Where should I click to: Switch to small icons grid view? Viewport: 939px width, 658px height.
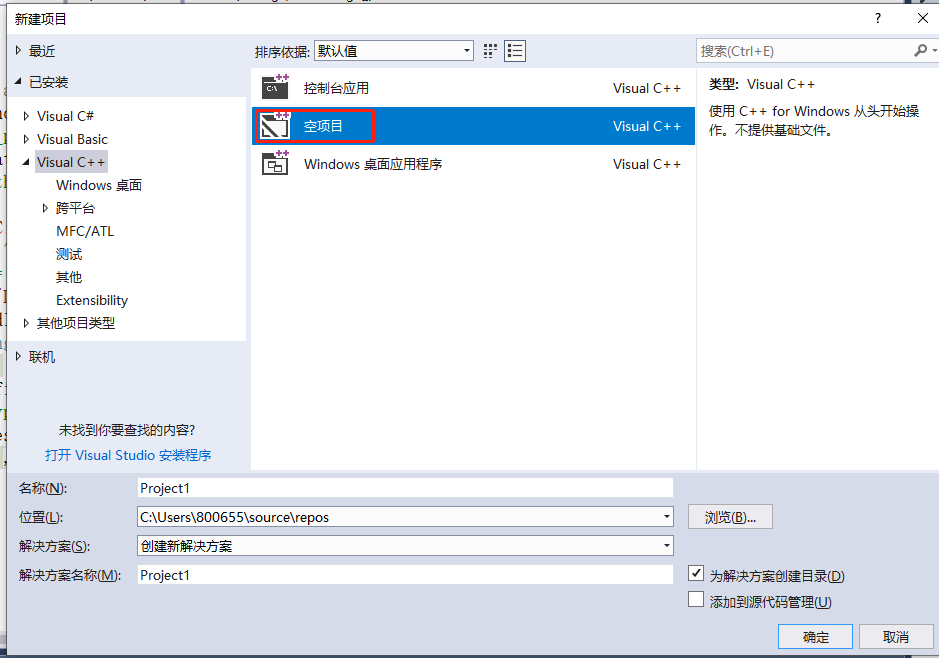[490, 51]
